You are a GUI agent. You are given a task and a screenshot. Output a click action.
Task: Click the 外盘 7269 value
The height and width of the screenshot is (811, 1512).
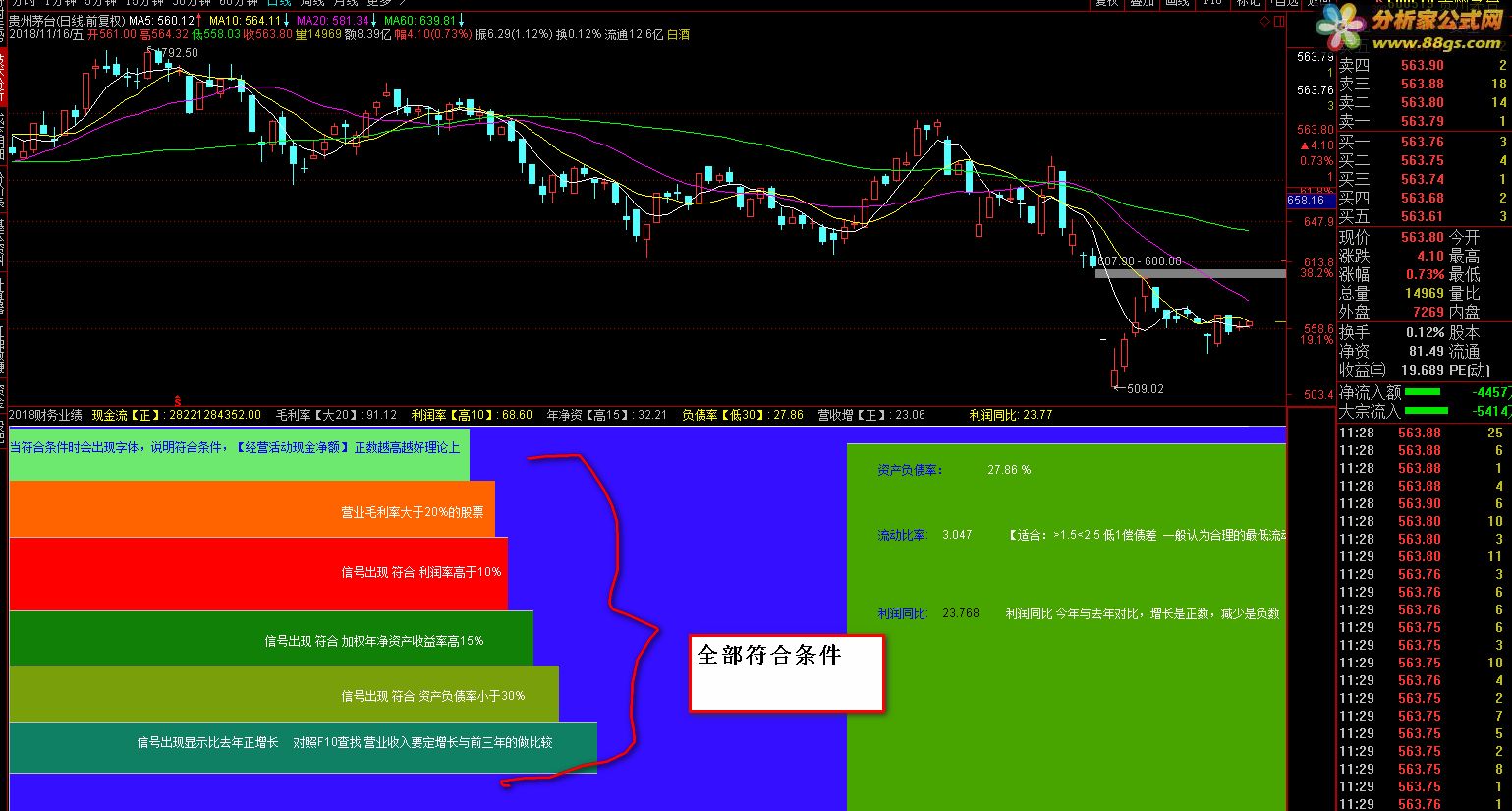pos(1428,312)
